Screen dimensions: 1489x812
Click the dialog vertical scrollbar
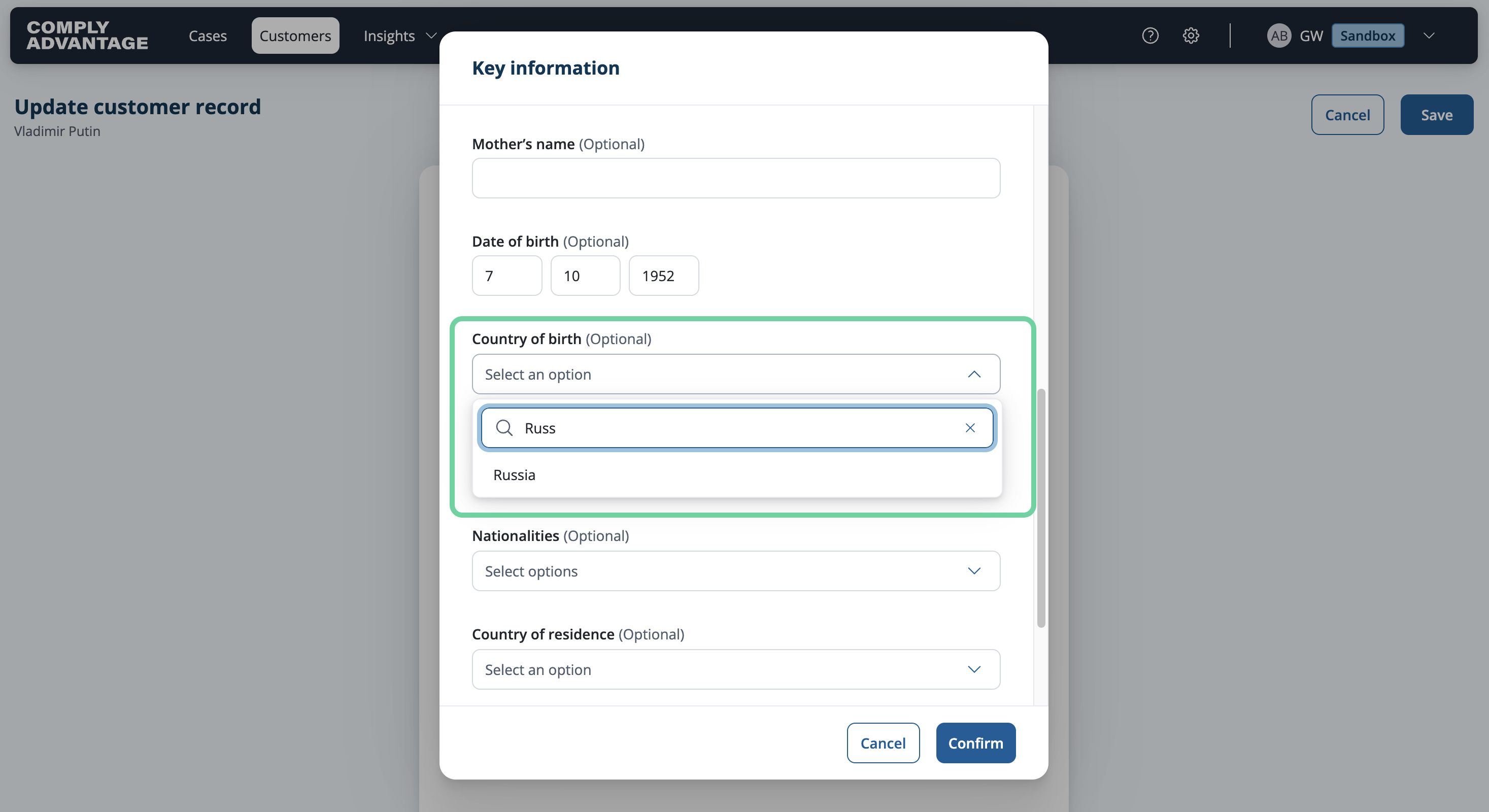(x=1041, y=508)
